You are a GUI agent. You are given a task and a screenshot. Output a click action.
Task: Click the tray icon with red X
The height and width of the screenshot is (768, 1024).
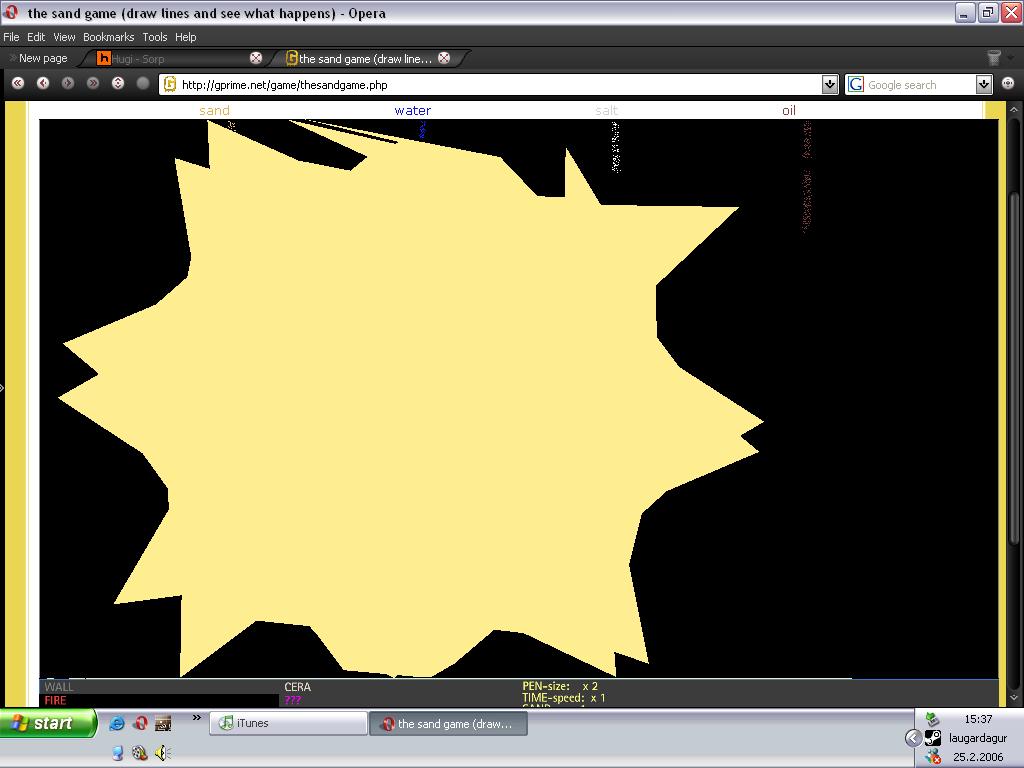click(933, 756)
